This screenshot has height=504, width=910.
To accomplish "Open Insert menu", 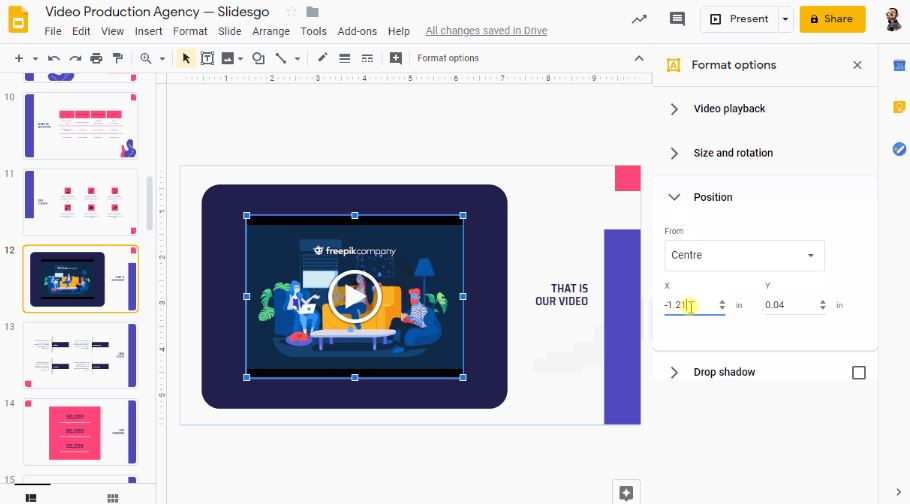I will coord(149,31).
